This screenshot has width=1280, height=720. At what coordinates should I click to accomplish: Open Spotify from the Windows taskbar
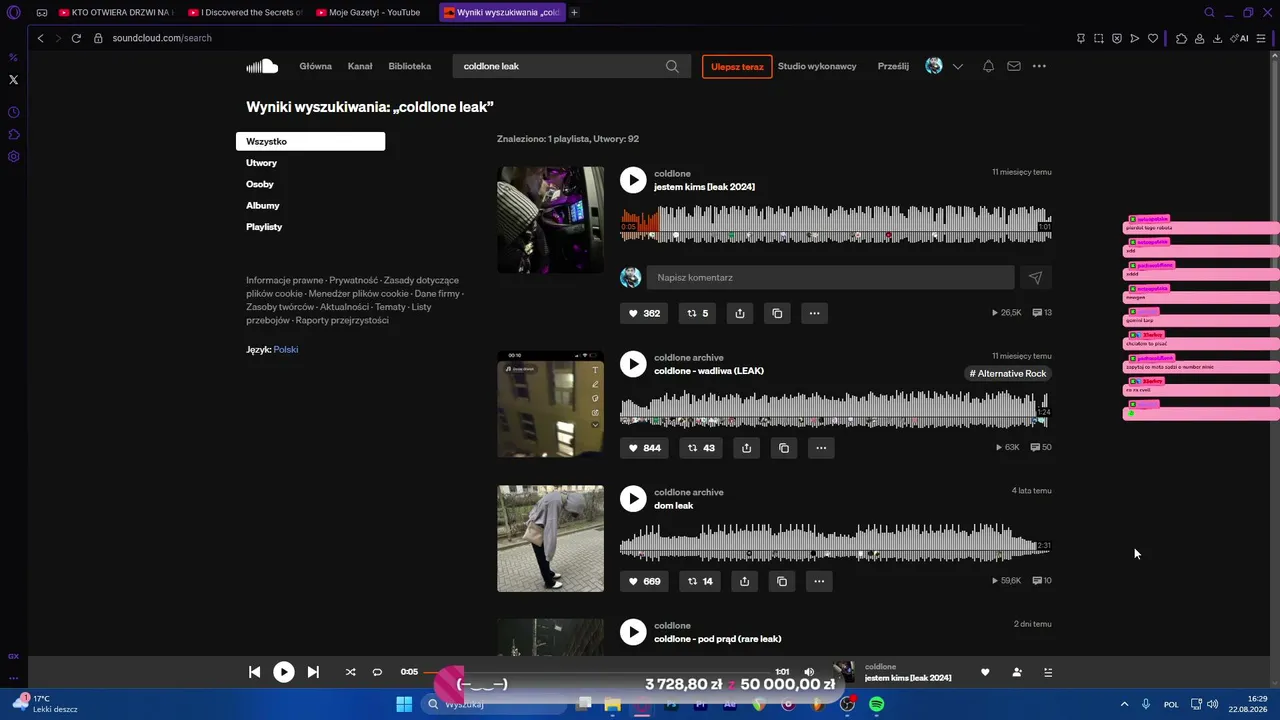[876, 704]
